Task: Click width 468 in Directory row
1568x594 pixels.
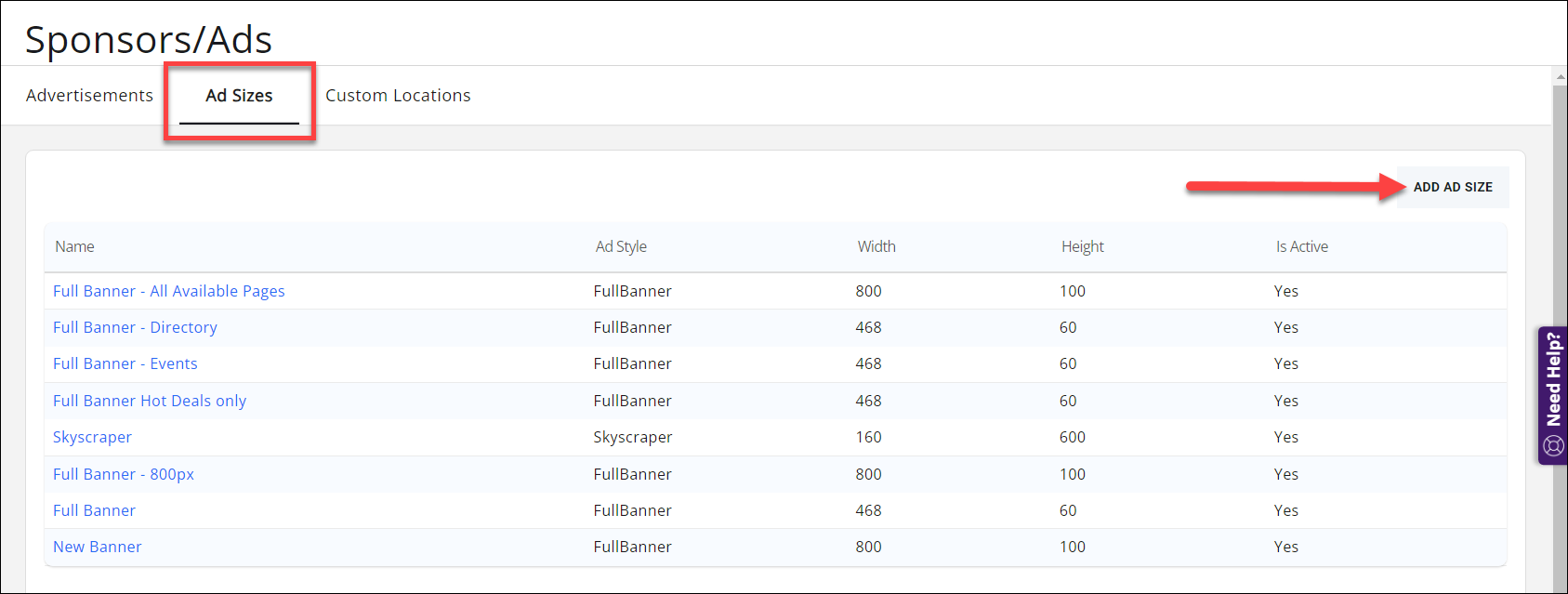Action: tap(869, 327)
